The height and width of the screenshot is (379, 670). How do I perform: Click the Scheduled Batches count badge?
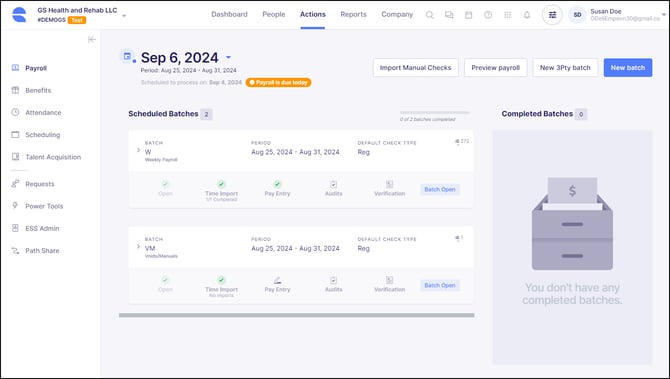pos(206,114)
